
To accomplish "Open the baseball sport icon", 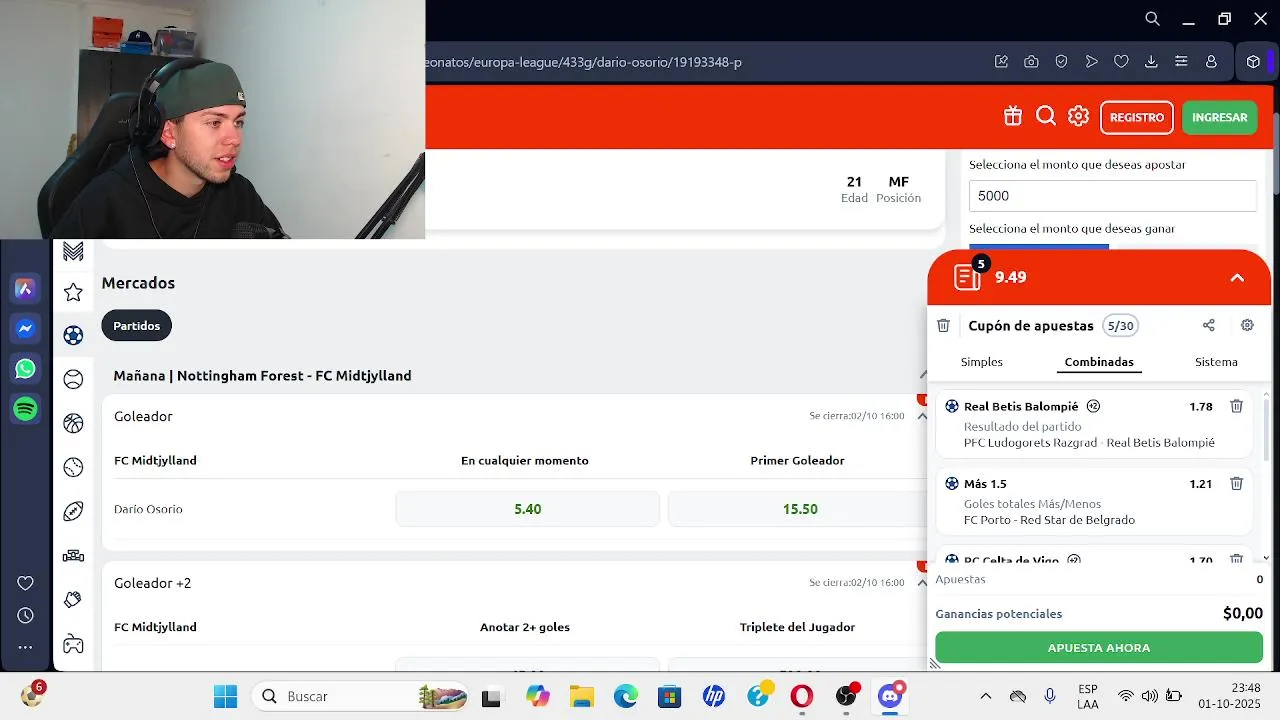I will (x=73, y=467).
